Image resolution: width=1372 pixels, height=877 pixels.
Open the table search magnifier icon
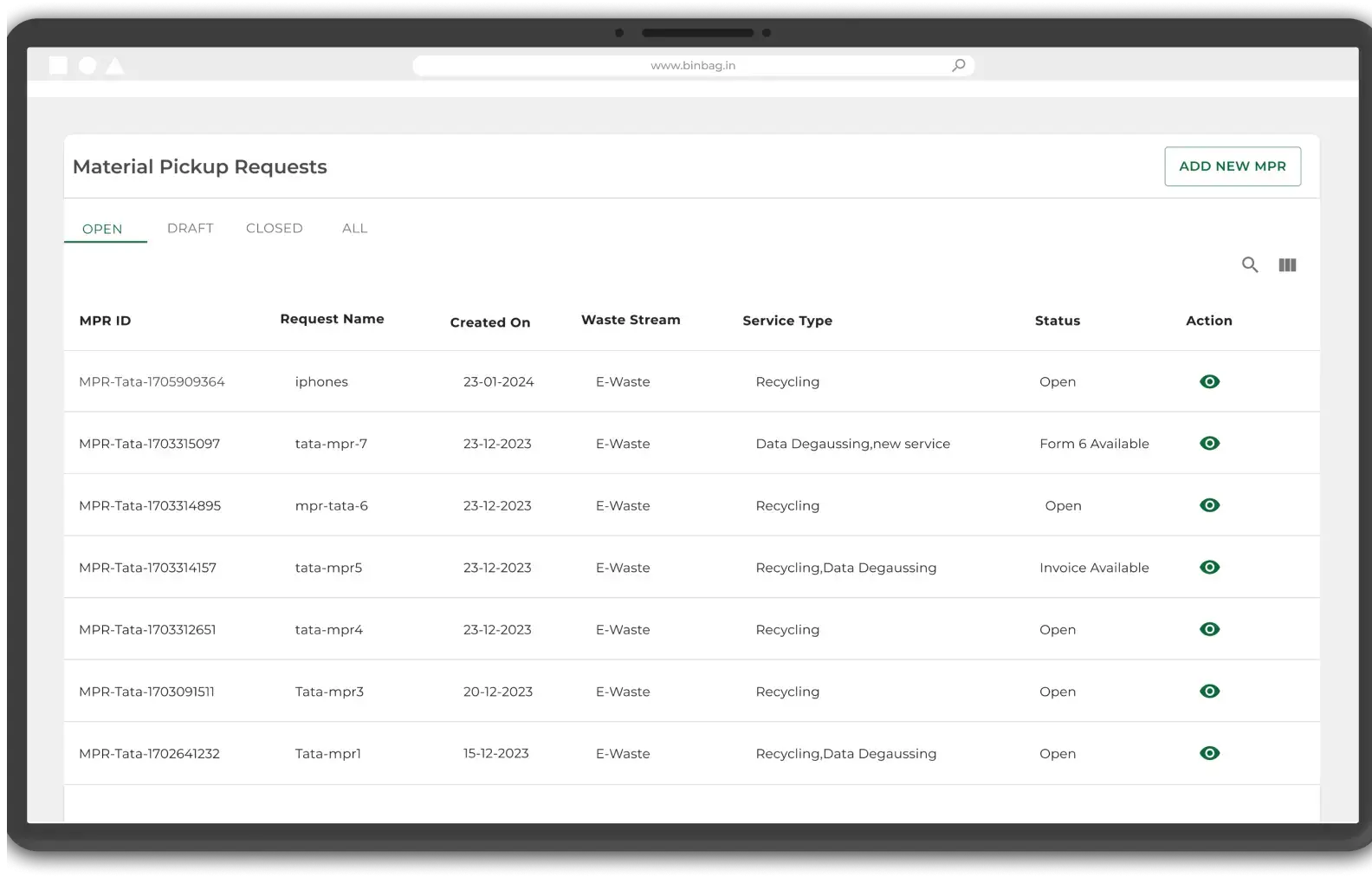(x=1249, y=265)
